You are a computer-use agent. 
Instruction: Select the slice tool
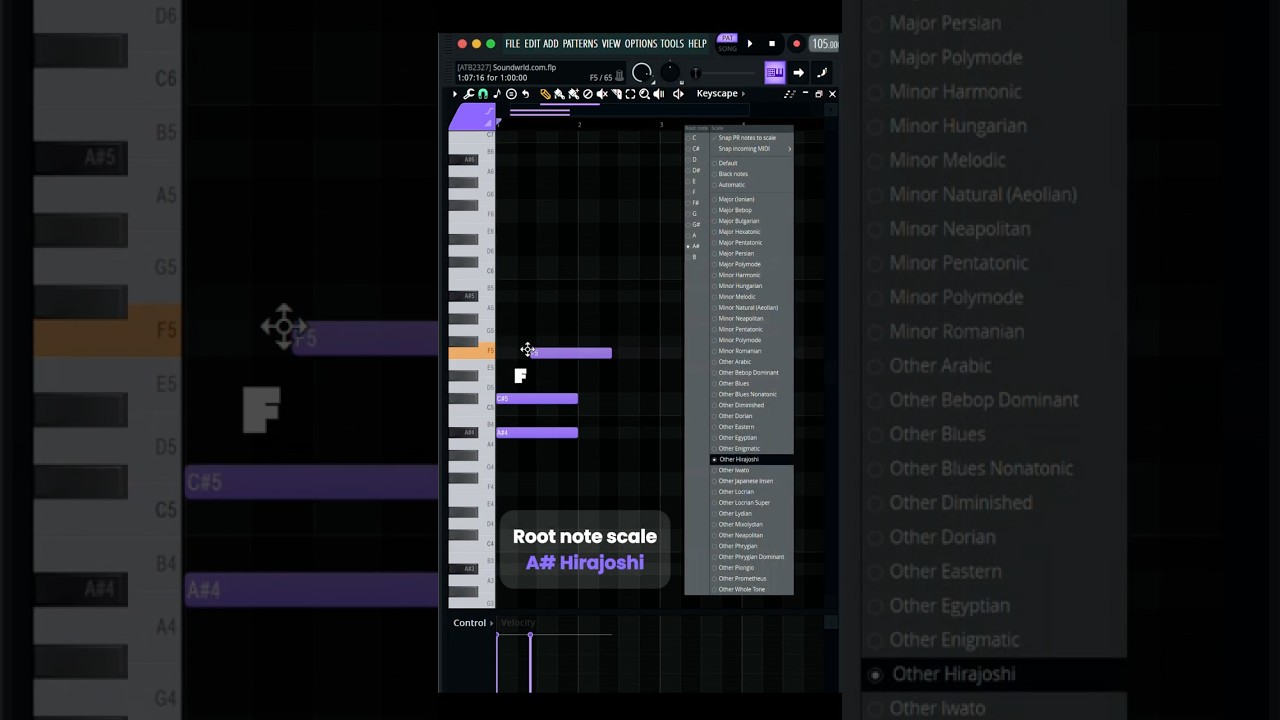click(616, 94)
